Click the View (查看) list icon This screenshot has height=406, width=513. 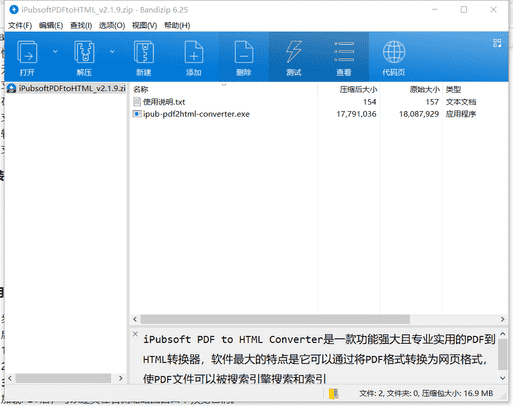[x=344, y=52]
